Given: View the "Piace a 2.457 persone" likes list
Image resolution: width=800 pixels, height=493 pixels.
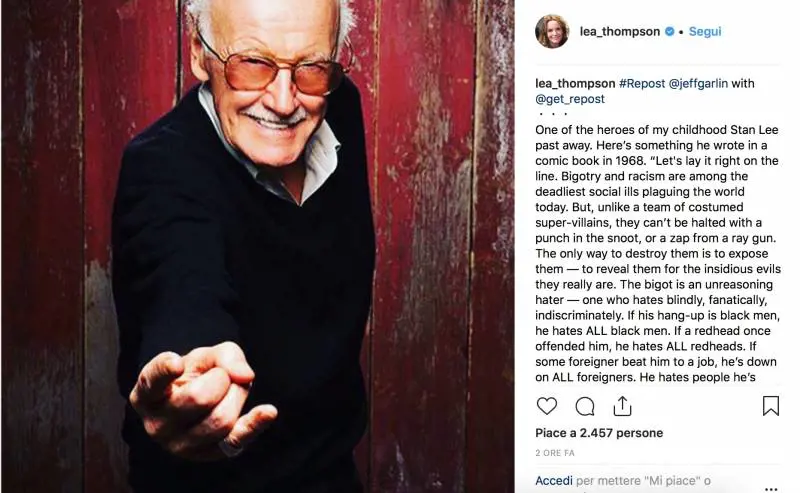Looking at the screenshot, I should click(599, 433).
